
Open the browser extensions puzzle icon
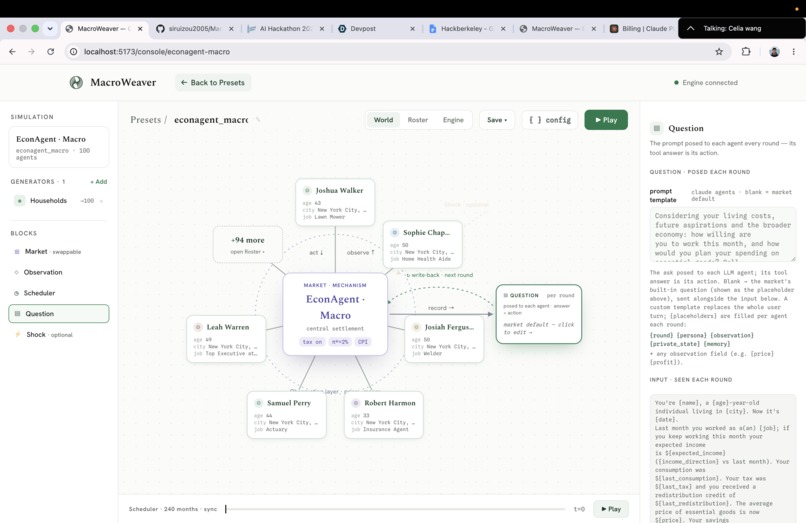(746, 51)
